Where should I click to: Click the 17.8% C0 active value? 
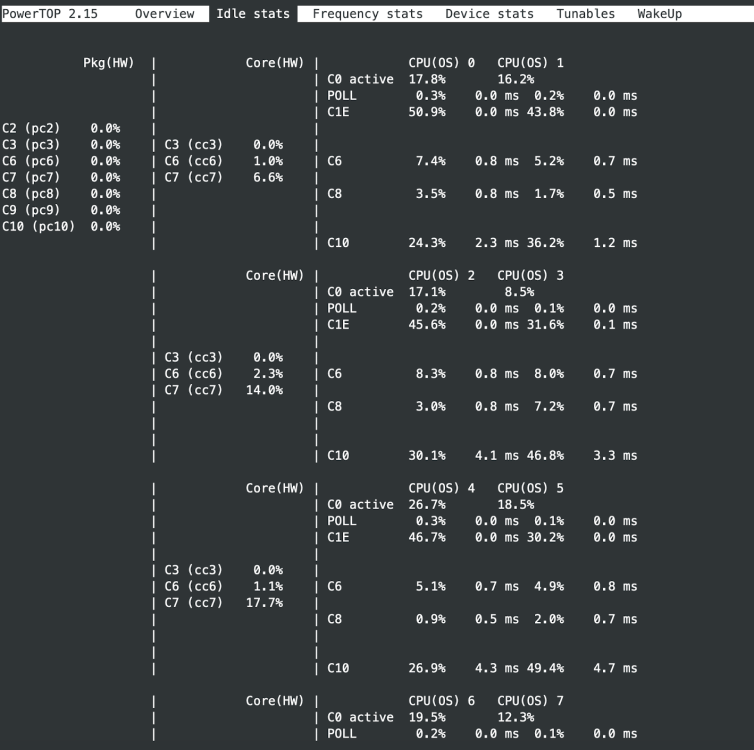[427, 79]
